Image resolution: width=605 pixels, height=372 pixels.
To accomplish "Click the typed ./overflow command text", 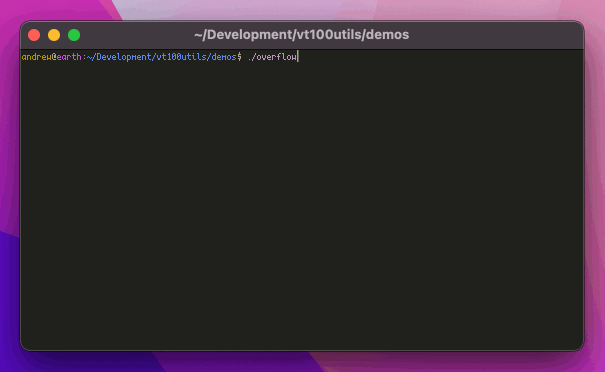I will click(x=272, y=57).
